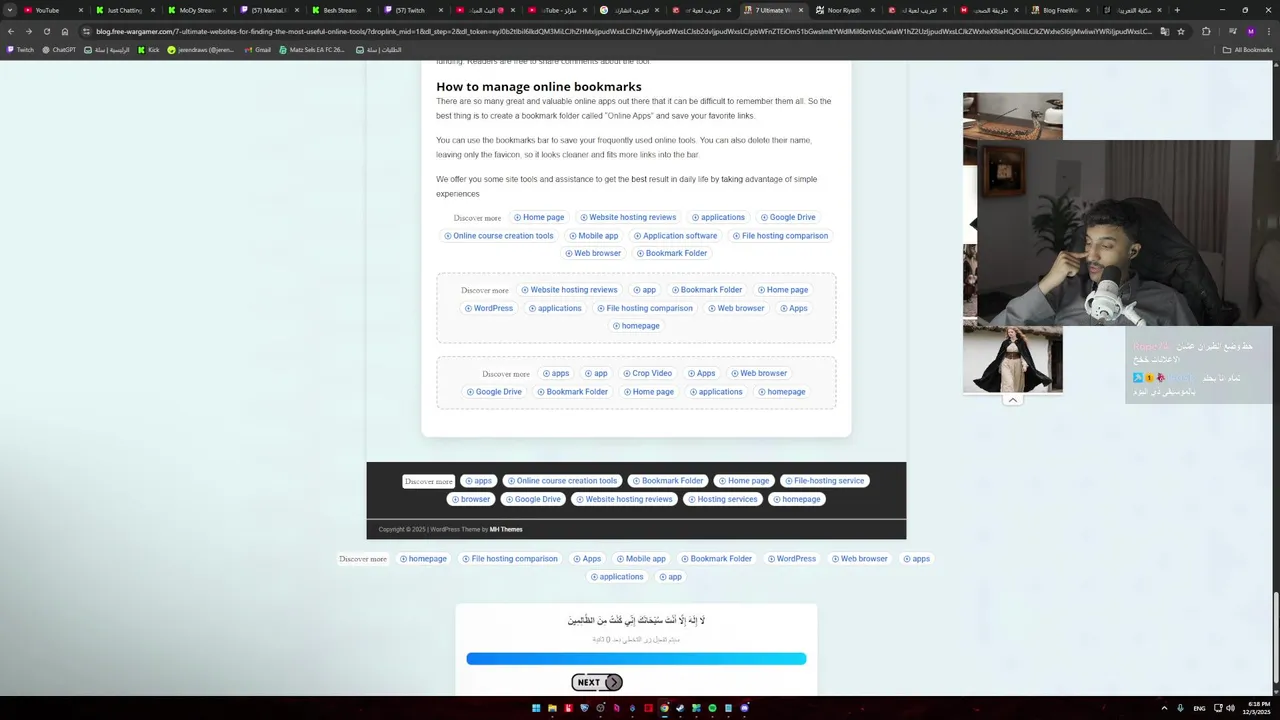Open the browser tag in the dark footer
1280x720 pixels.
pos(470,499)
